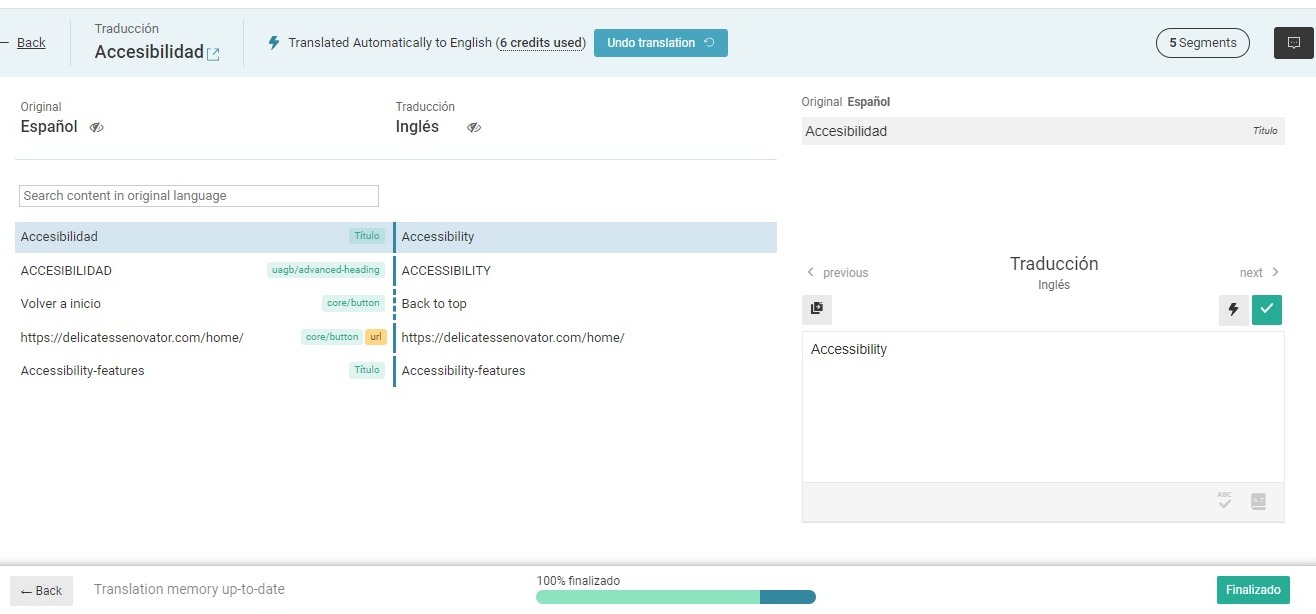Click Undo translation button

[660, 43]
